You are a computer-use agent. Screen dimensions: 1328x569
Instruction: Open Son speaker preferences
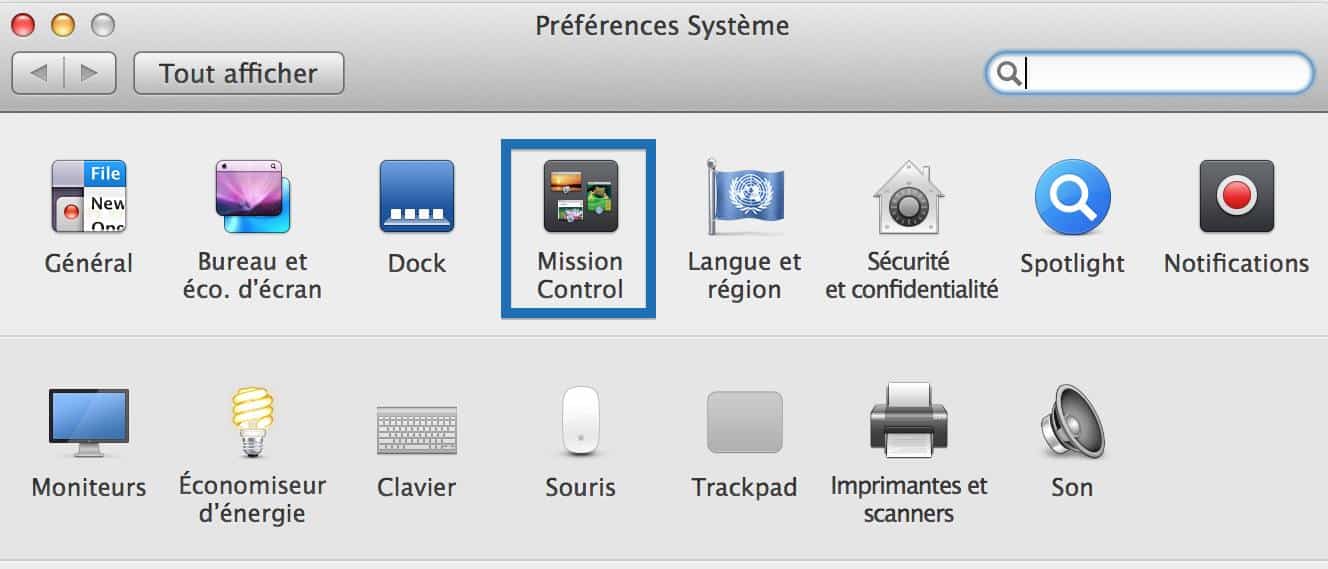(x=1072, y=422)
